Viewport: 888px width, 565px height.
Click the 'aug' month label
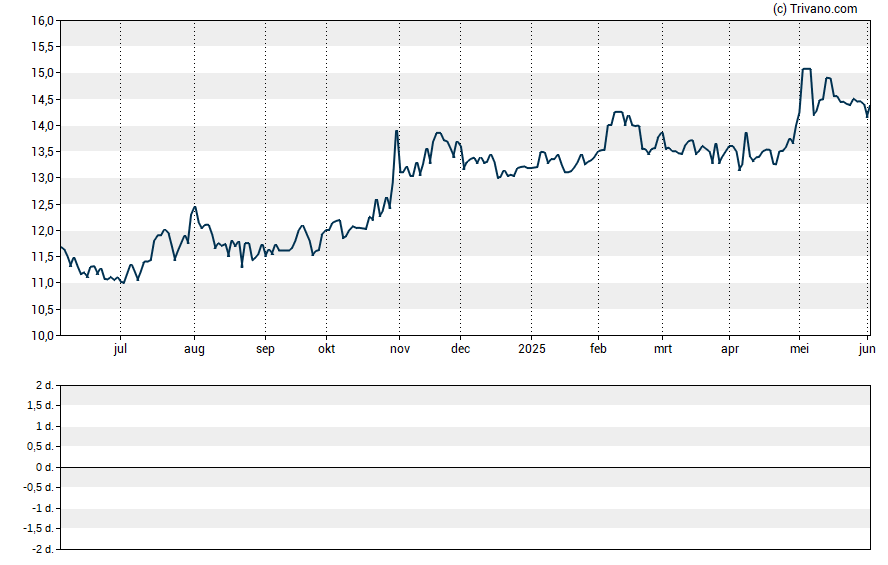point(194,349)
